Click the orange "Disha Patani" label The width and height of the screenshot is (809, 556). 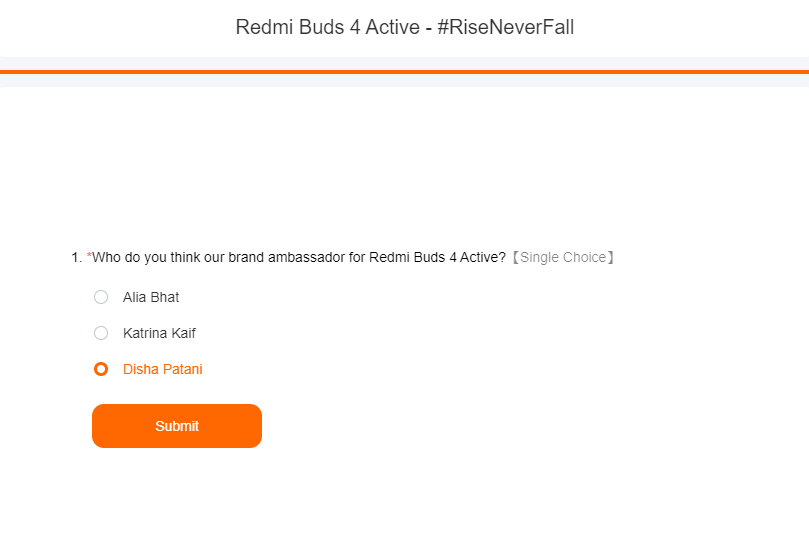[x=163, y=369]
